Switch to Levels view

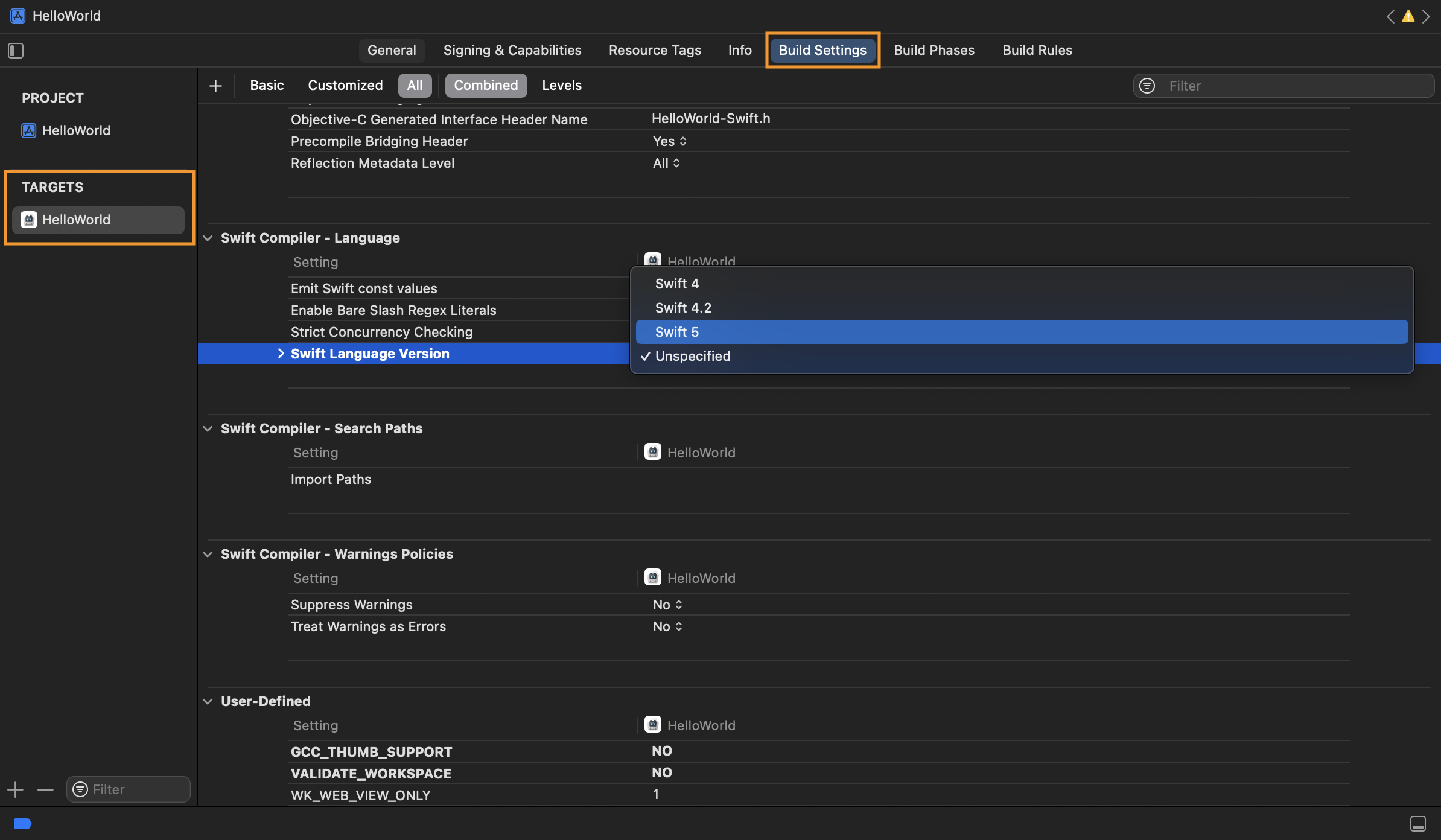561,86
